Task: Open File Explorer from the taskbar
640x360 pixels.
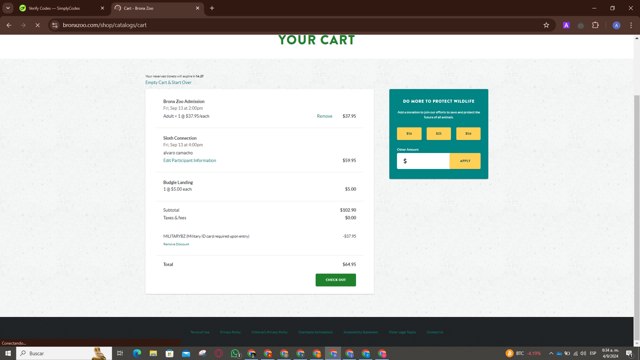Action: 153,353
